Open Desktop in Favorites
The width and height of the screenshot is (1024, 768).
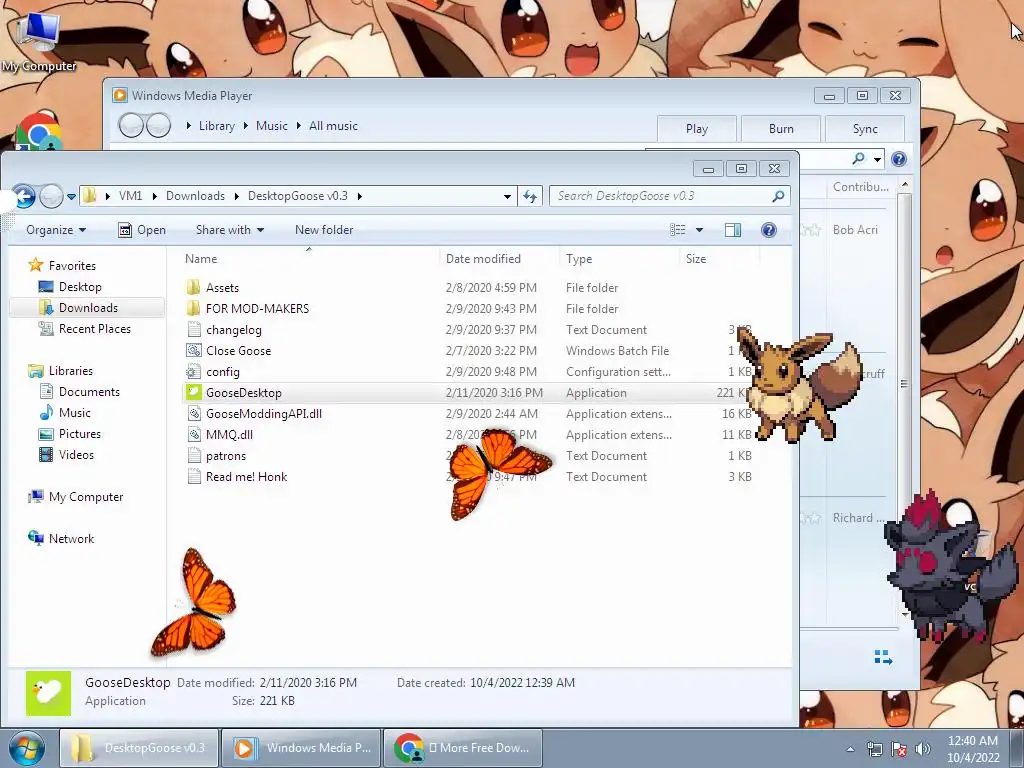pos(80,287)
